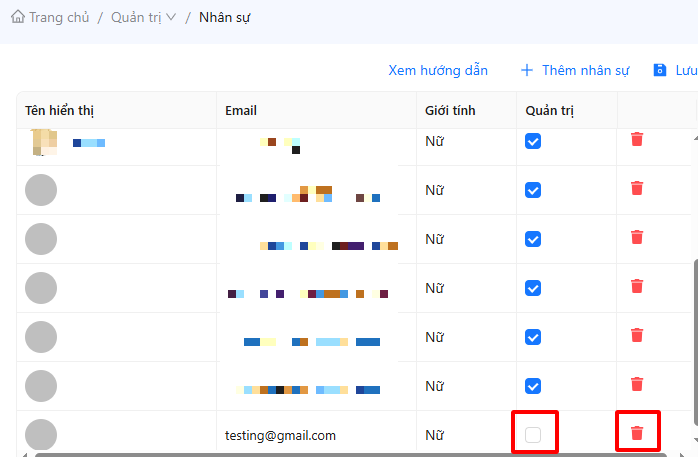Click the avatar in the testing@gmail.com row
The image size is (698, 457).
click(x=40, y=435)
